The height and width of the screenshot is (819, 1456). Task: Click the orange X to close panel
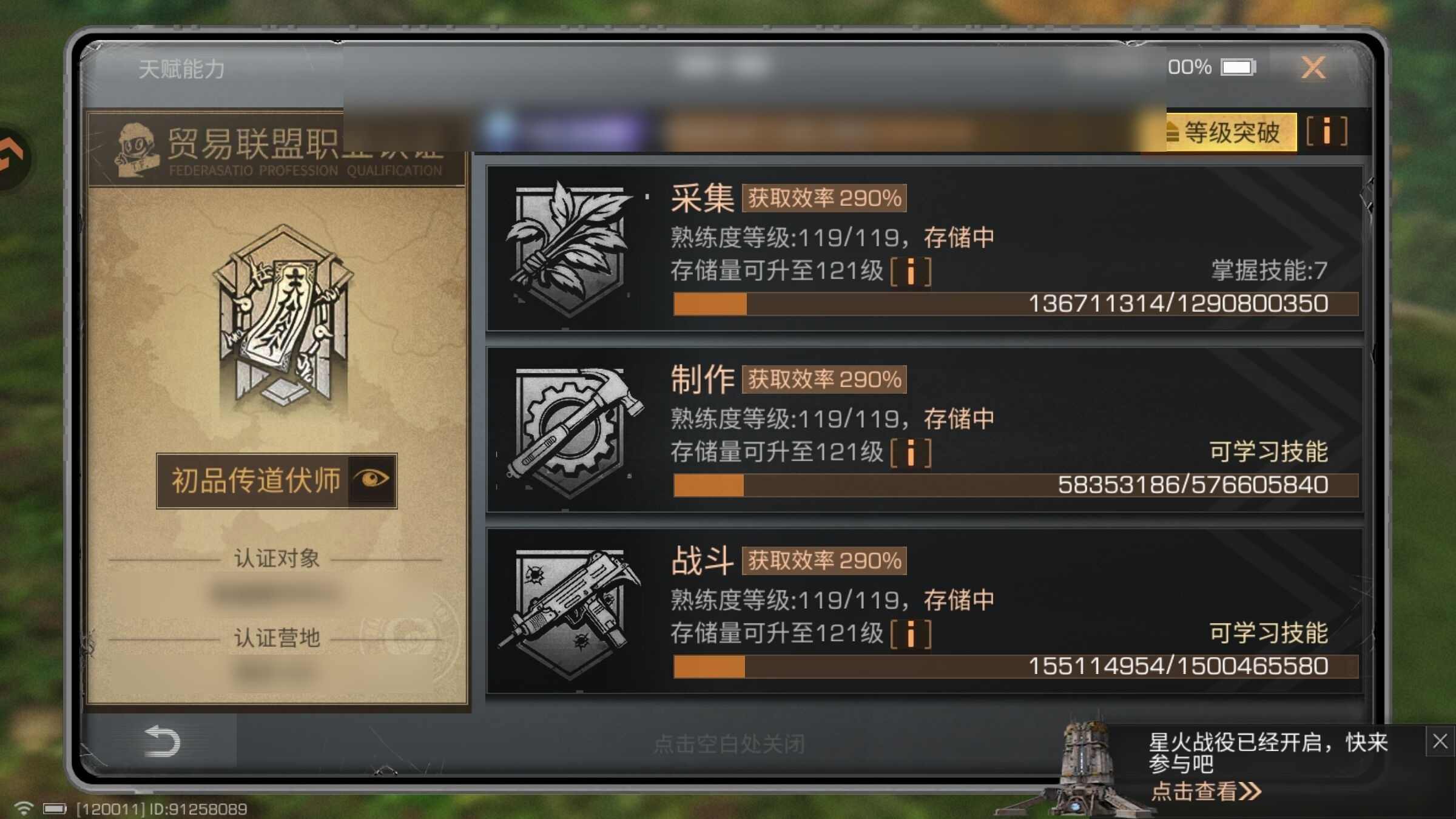point(1313,67)
